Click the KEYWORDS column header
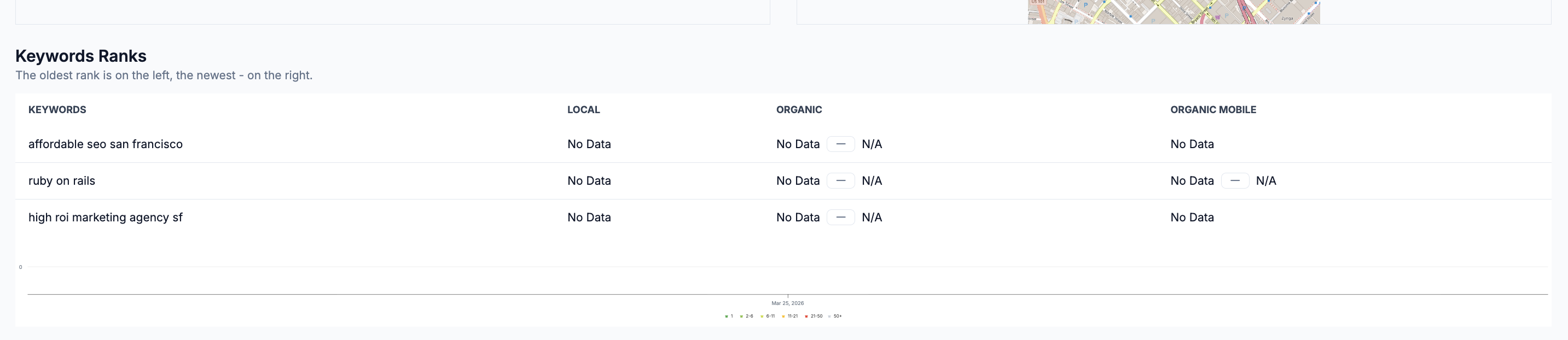The image size is (1568, 340). coord(57,109)
